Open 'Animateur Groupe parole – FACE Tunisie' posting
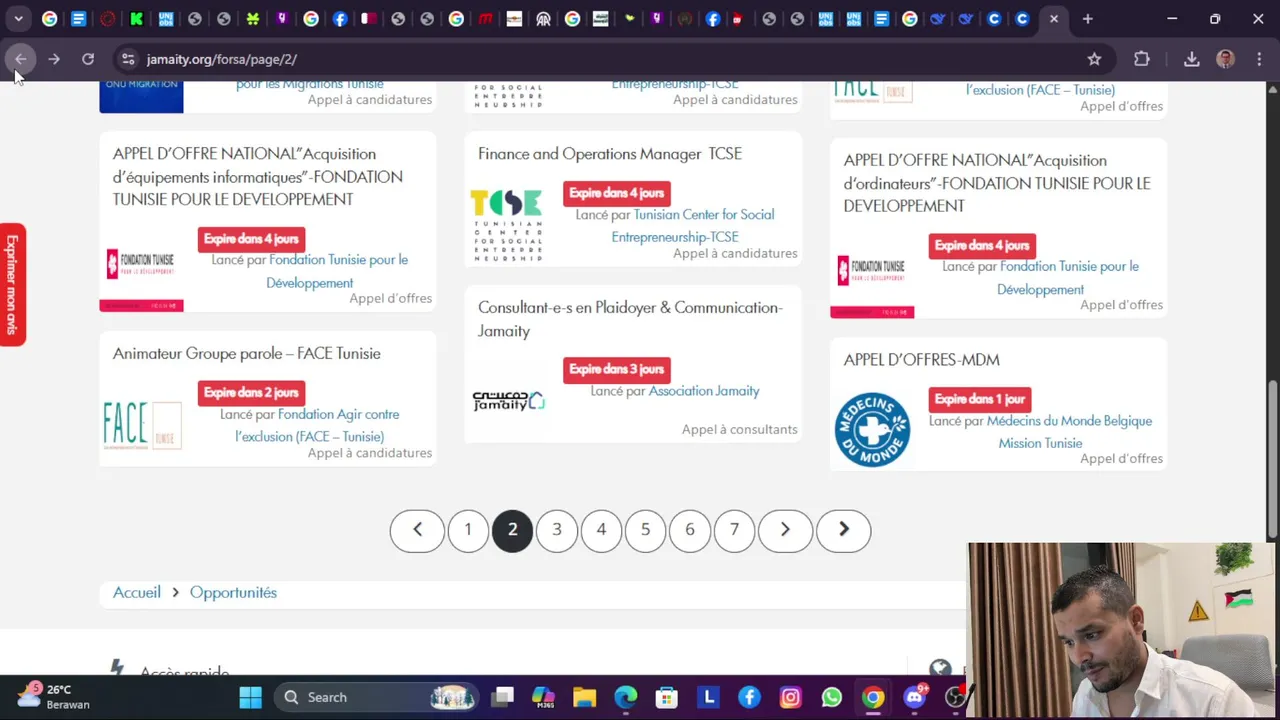The width and height of the screenshot is (1280, 720). (x=247, y=354)
